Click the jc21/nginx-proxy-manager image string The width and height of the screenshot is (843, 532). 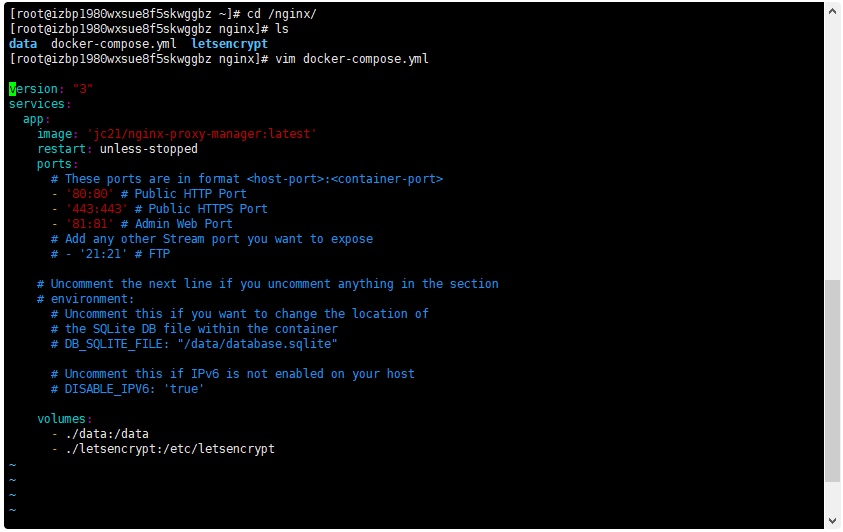202,134
